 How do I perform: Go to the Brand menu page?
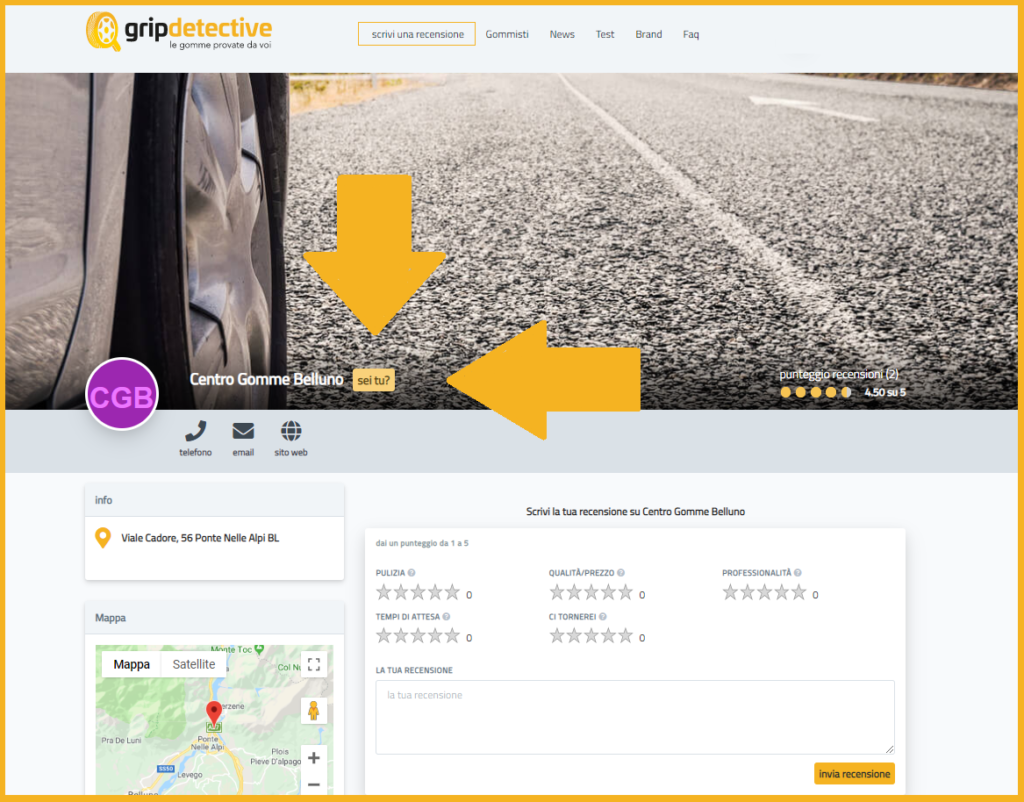(x=648, y=34)
